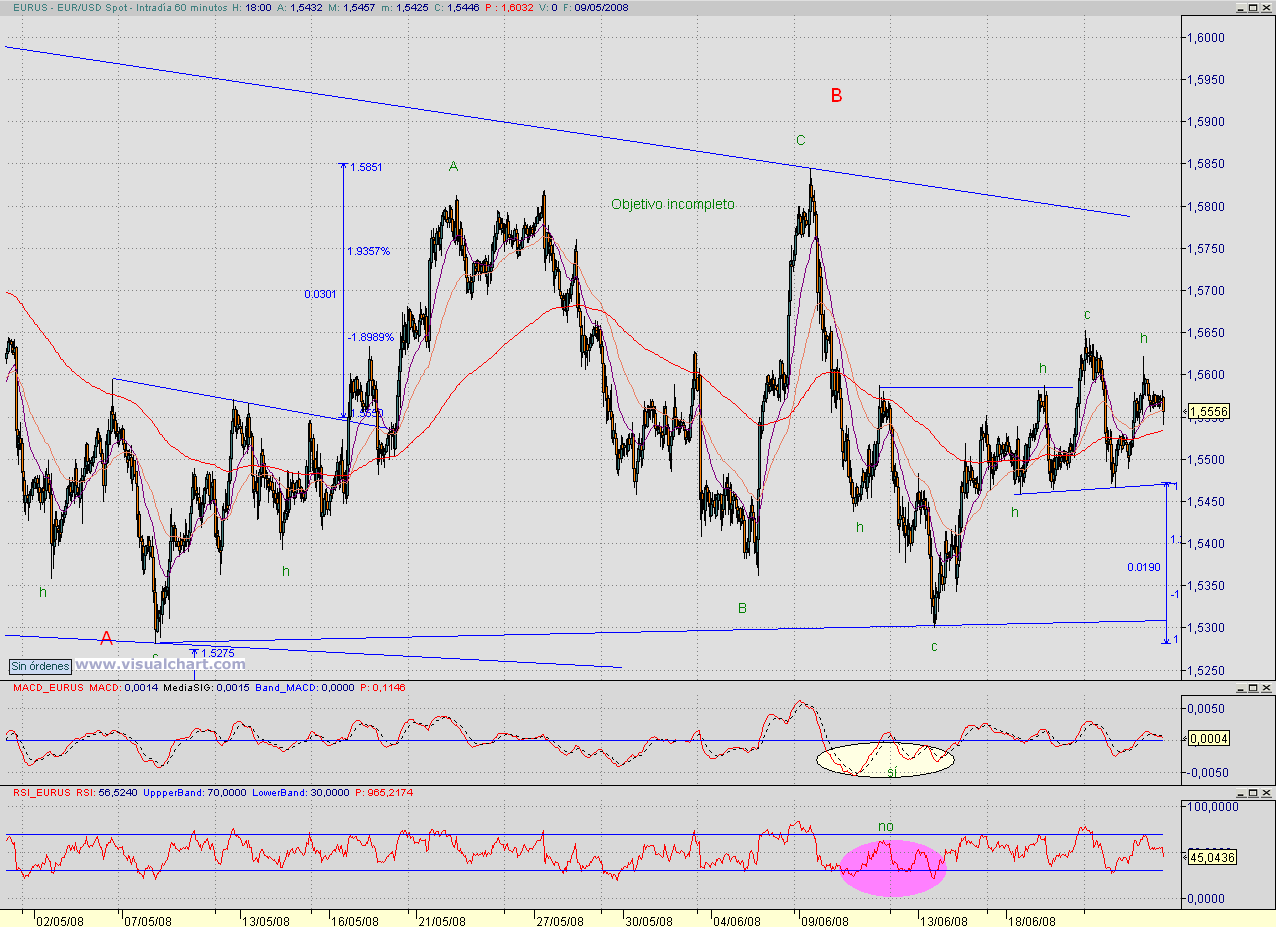Click the 1.5275 price label

pyautogui.click(x=218, y=653)
